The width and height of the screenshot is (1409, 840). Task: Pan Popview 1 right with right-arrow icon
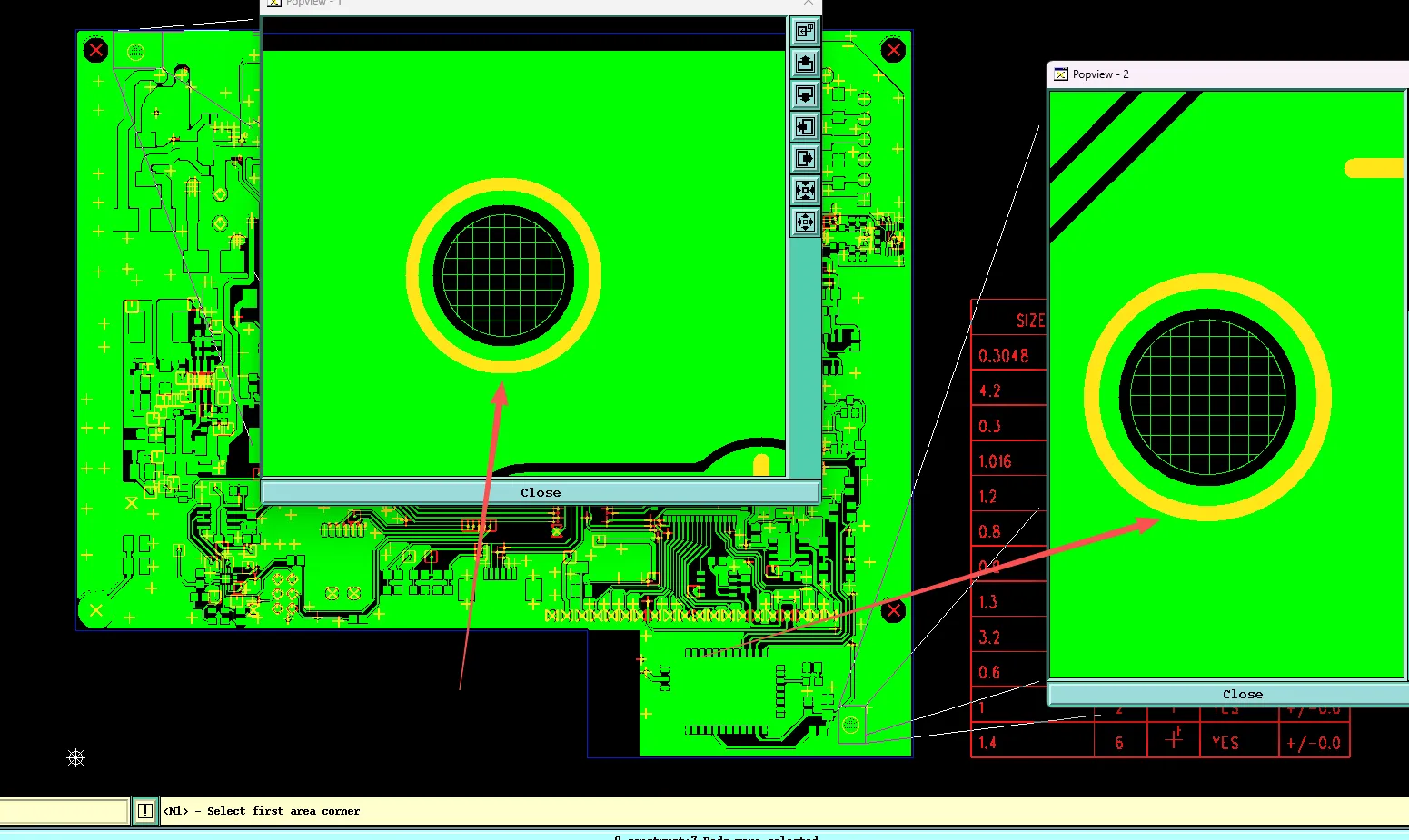click(x=805, y=159)
